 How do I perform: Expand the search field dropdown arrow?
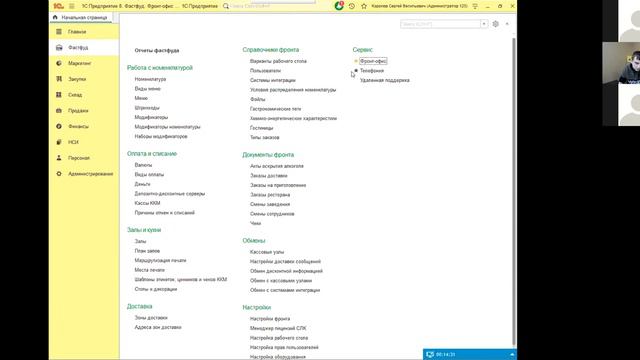pyautogui.click(x=484, y=24)
